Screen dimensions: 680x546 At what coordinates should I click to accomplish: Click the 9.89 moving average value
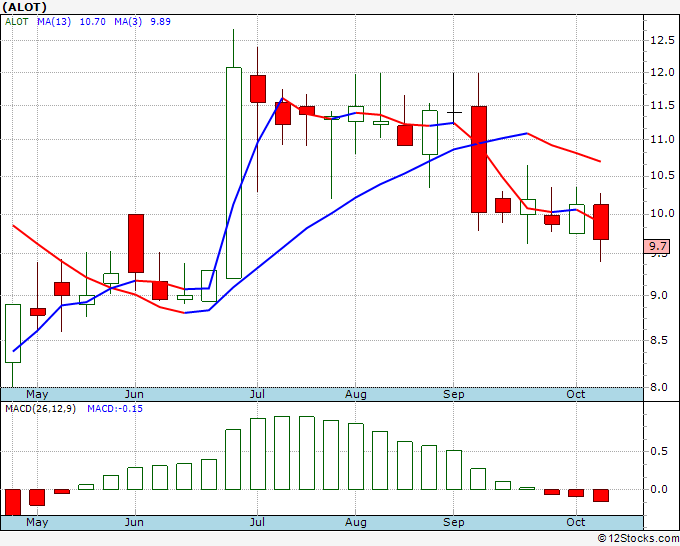coord(160,22)
